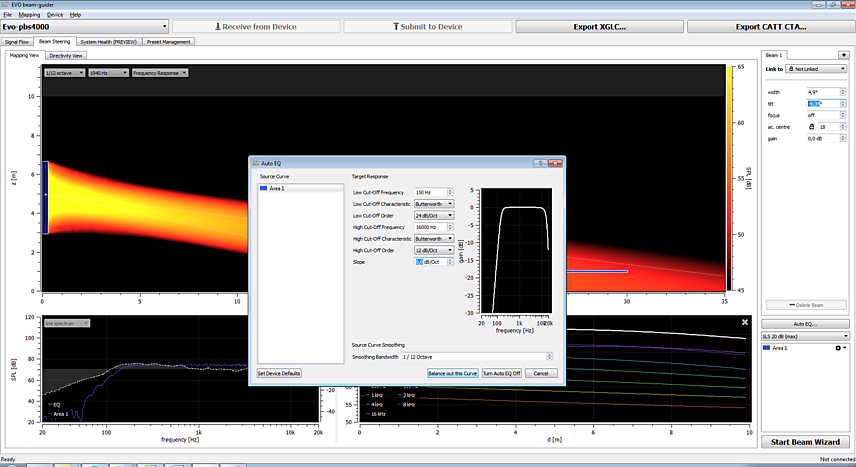This screenshot has height=467, width=856.
Task: Click the Auto EQ dialog help button
Action: (540, 163)
